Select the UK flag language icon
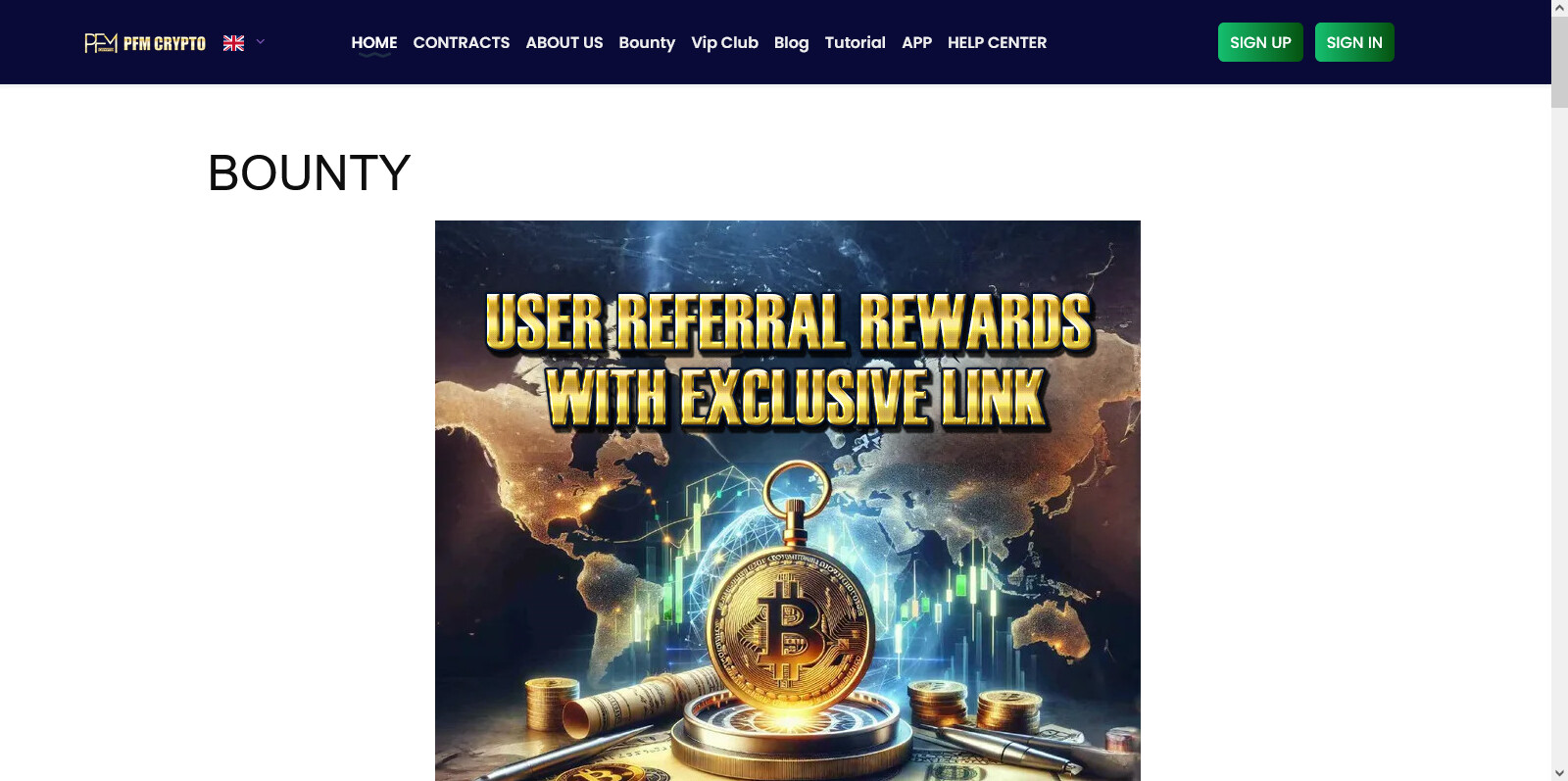This screenshot has height=781, width=1568. click(233, 43)
